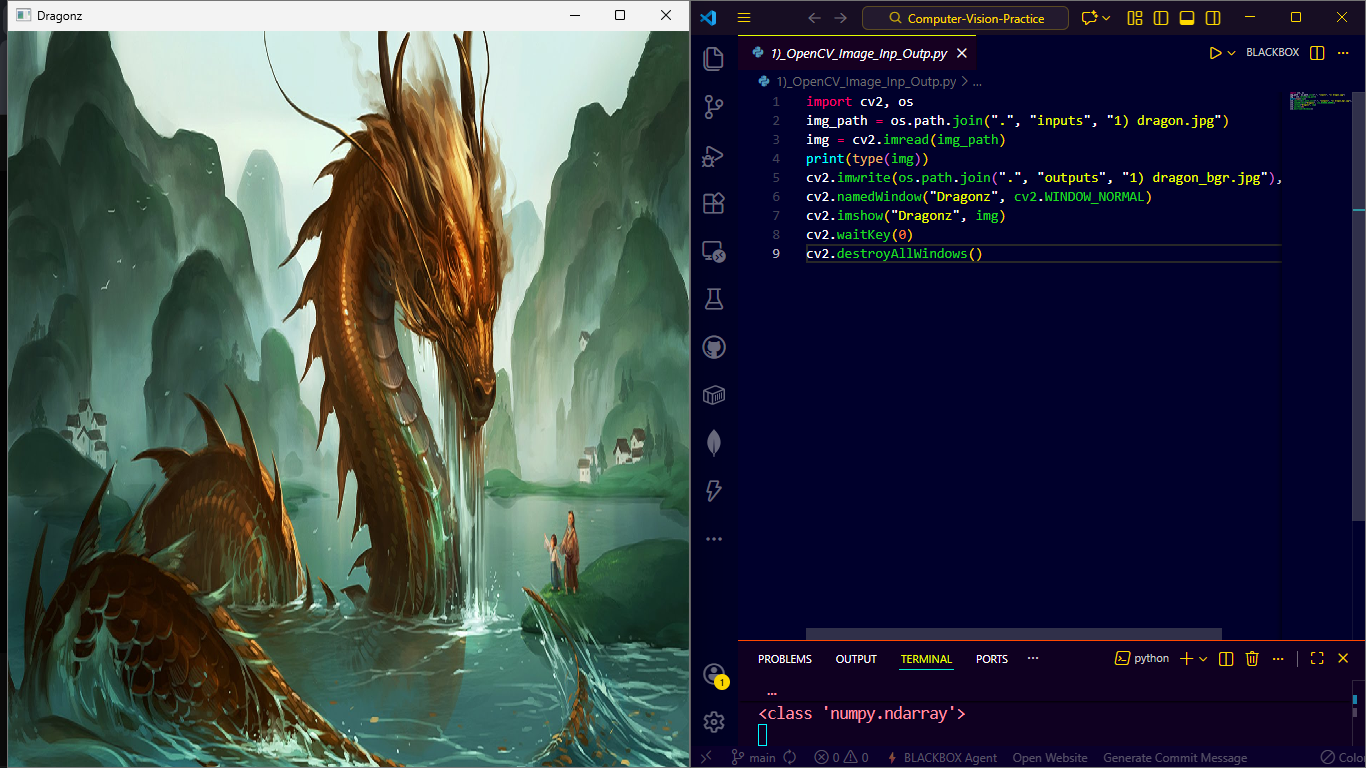Open the Customize Layout control
The image size is (1366, 768).
tap(1134, 18)
